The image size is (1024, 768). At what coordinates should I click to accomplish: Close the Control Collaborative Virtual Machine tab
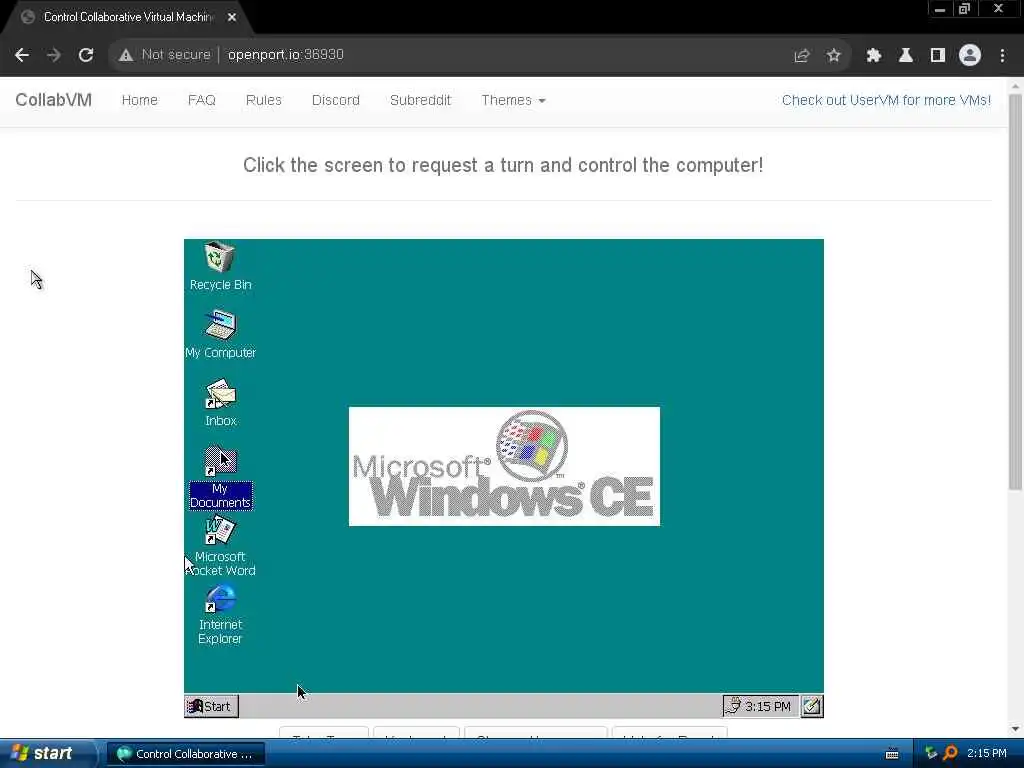(232, 18)
